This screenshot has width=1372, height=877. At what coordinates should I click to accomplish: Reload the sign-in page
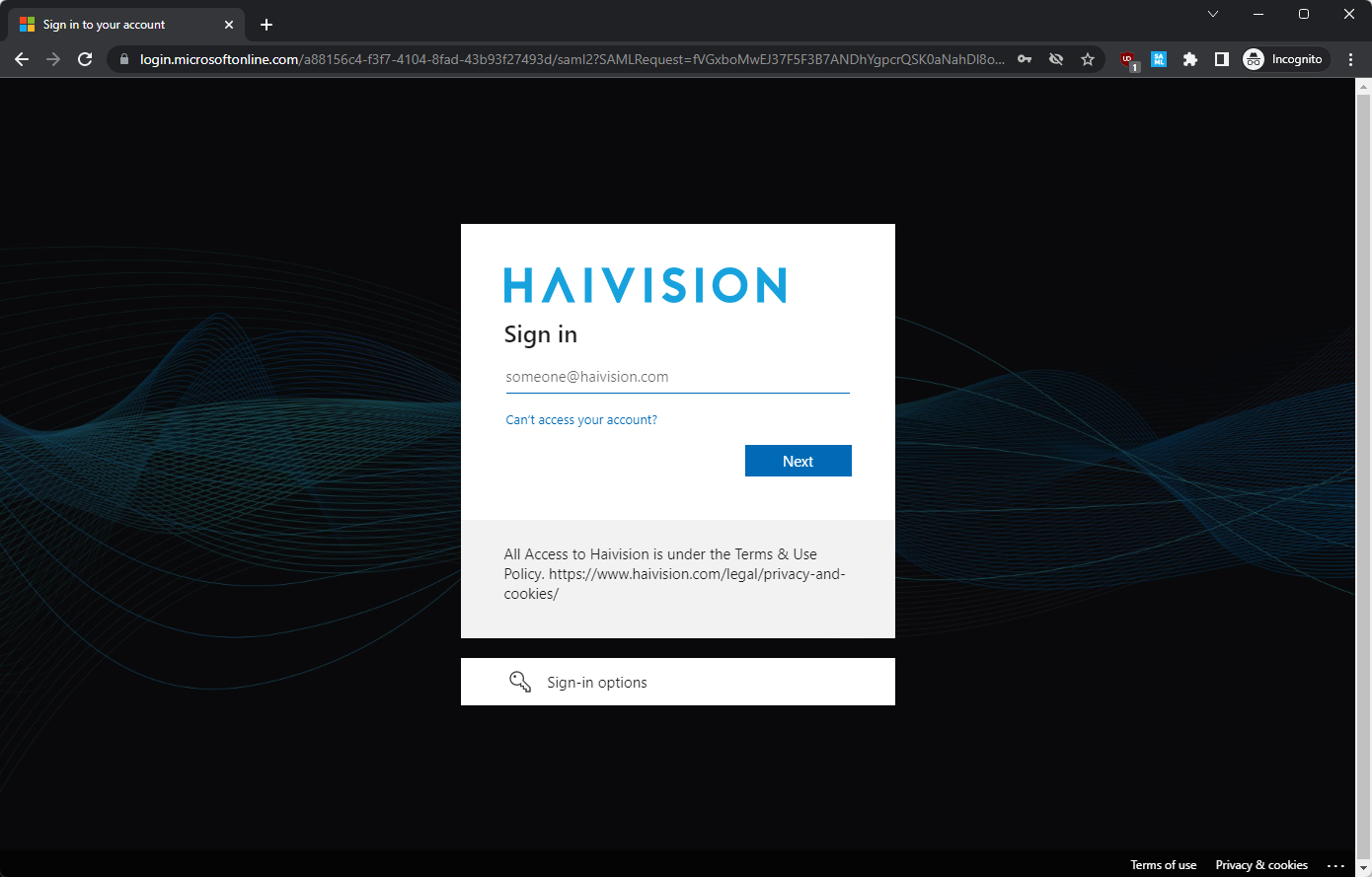[85, 59]
